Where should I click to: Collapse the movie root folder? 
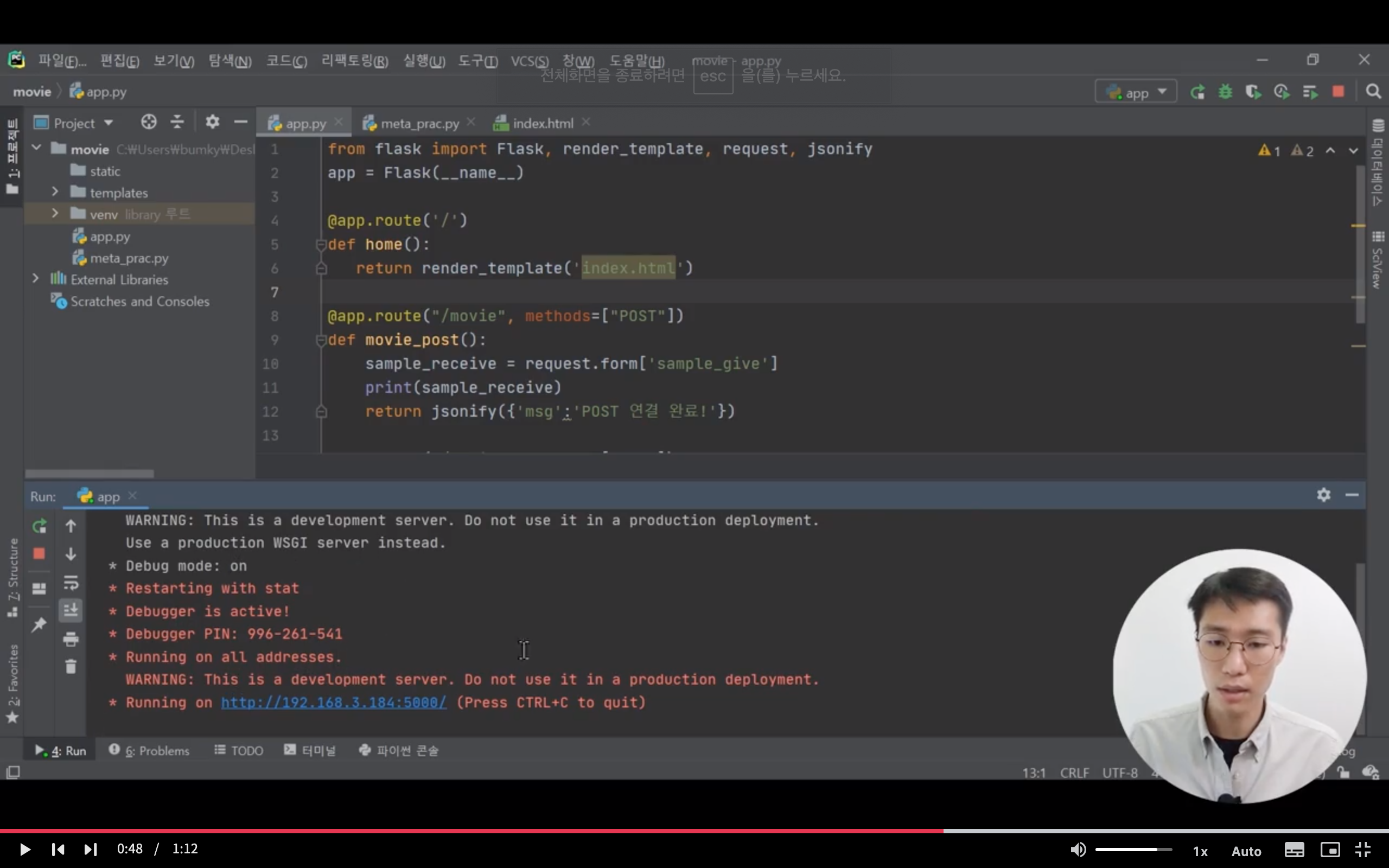(x=37, y=148)
